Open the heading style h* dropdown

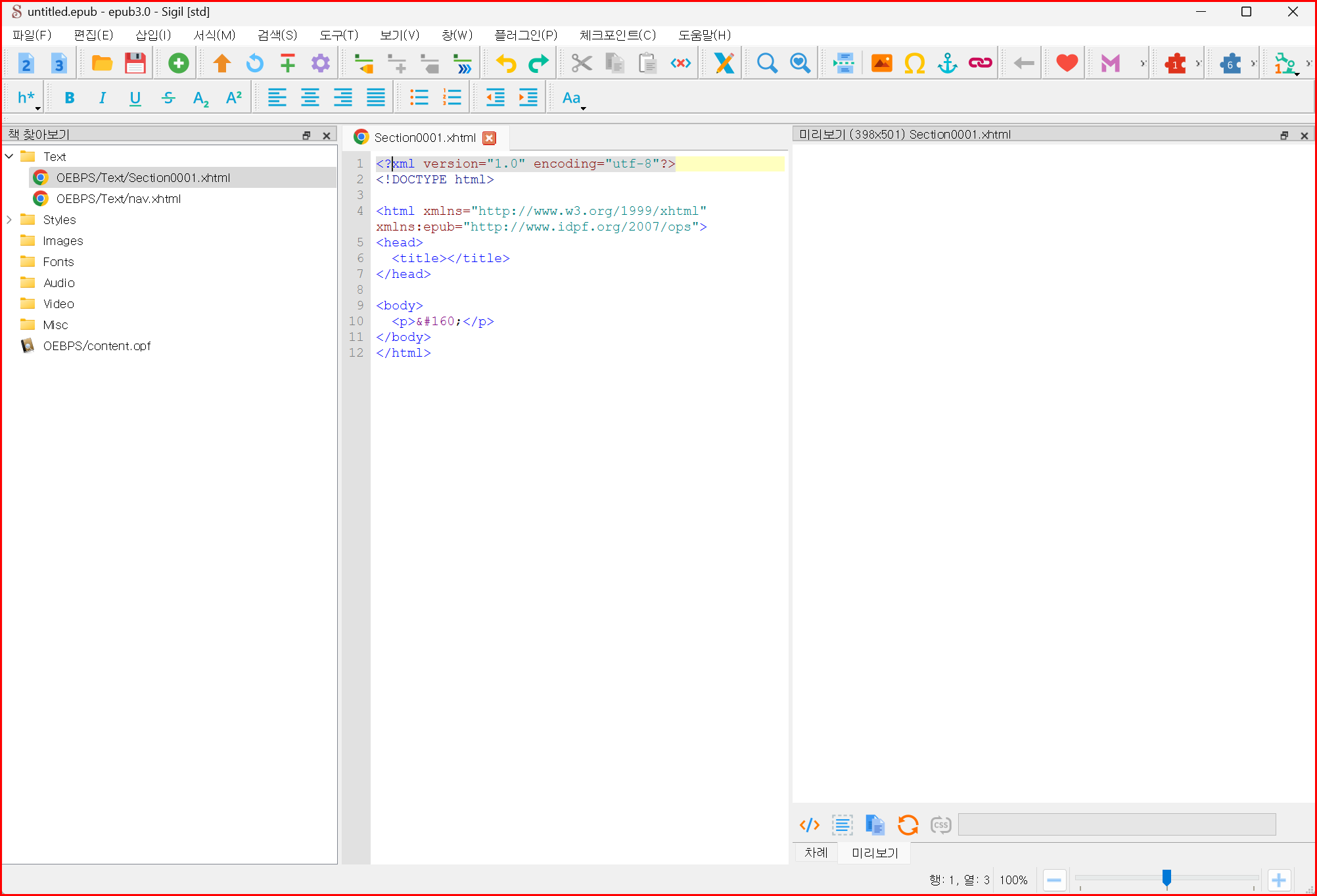pos(28,98)
